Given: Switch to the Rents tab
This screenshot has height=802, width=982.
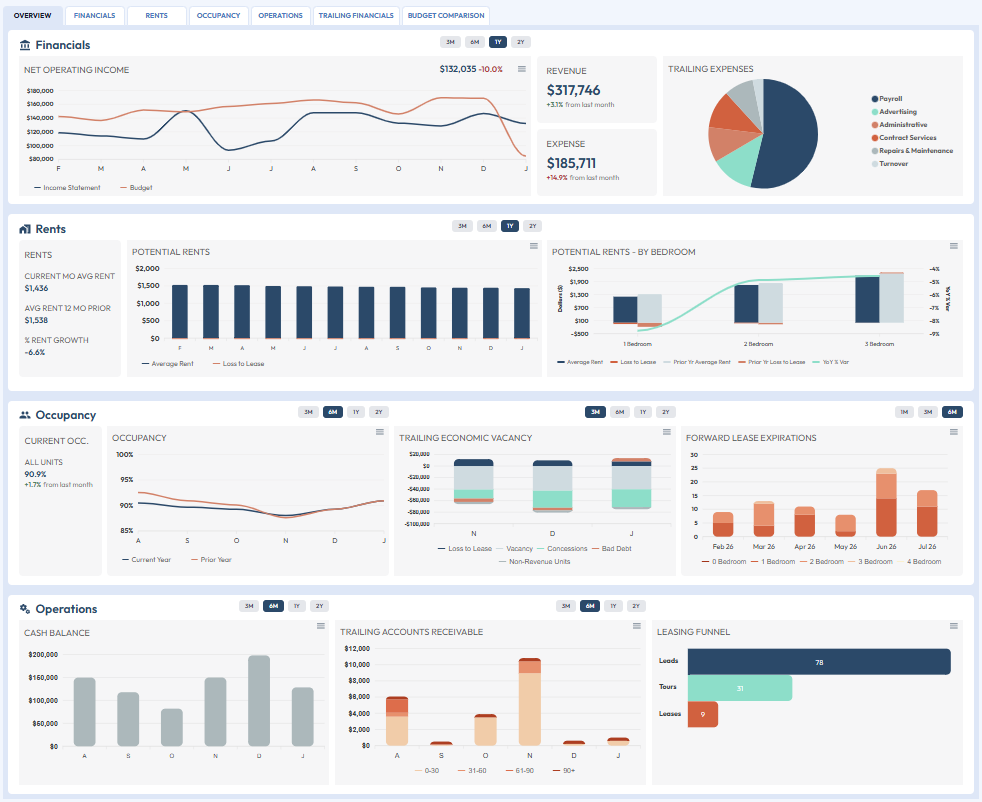Looking at the screenshot, I should 157,16.
